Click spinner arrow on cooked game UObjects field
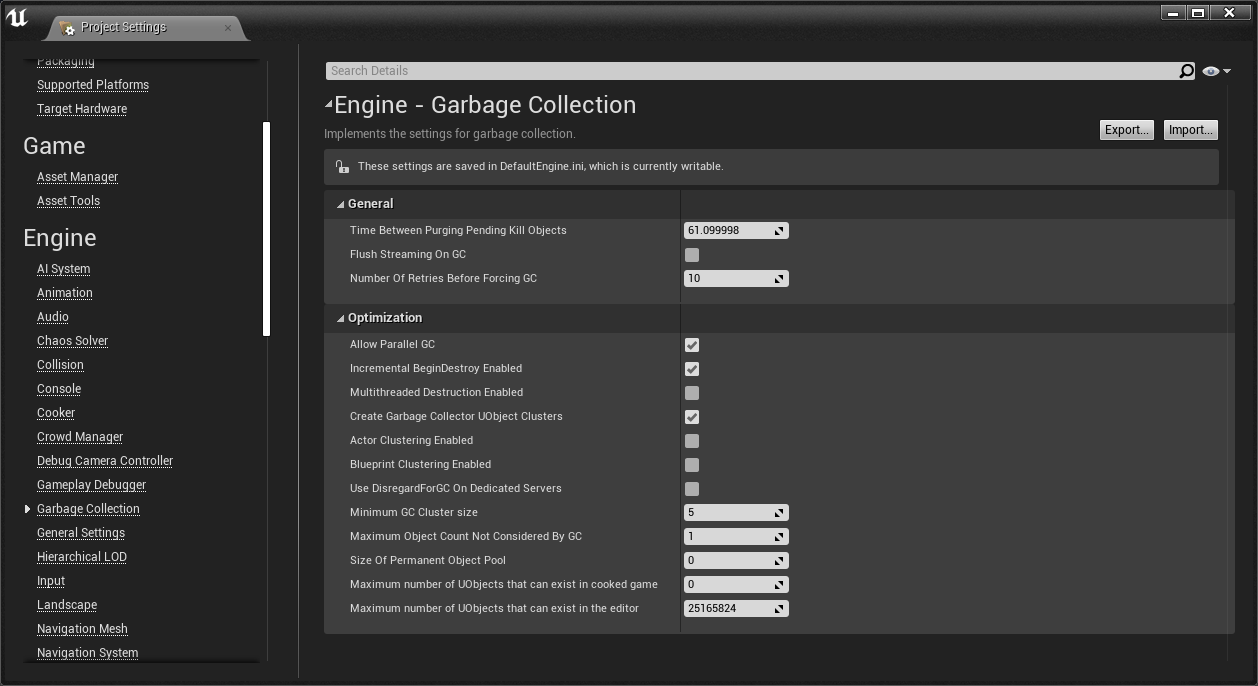 coord(779,585)
